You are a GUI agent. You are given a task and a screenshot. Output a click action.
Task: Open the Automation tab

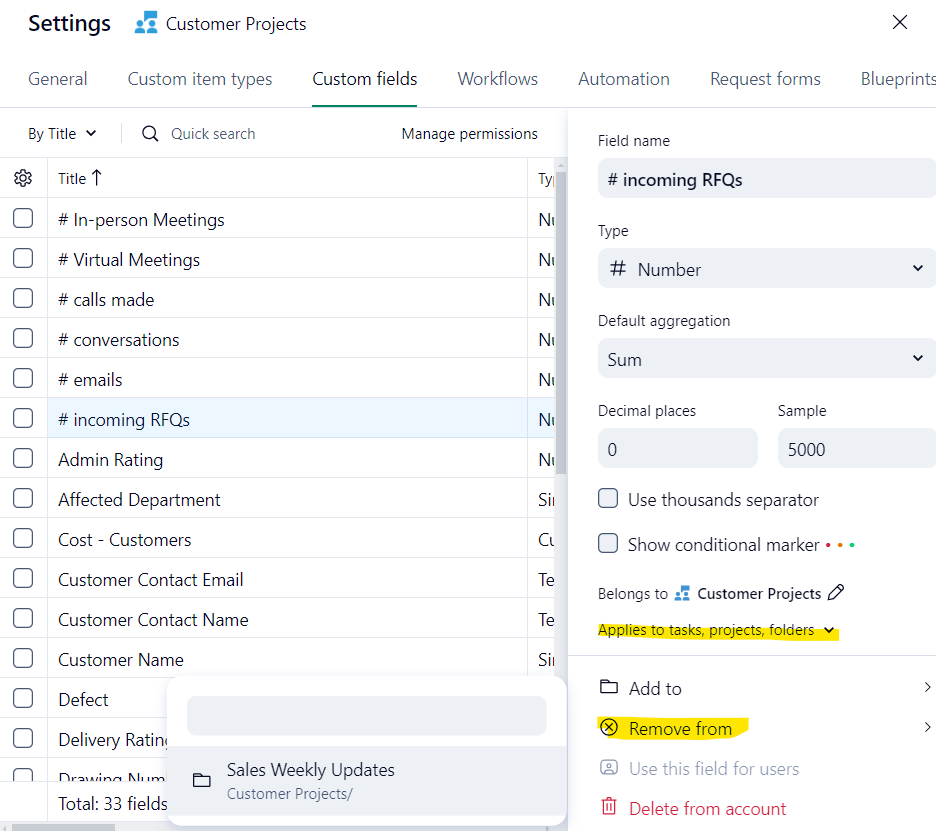(623, 79)
